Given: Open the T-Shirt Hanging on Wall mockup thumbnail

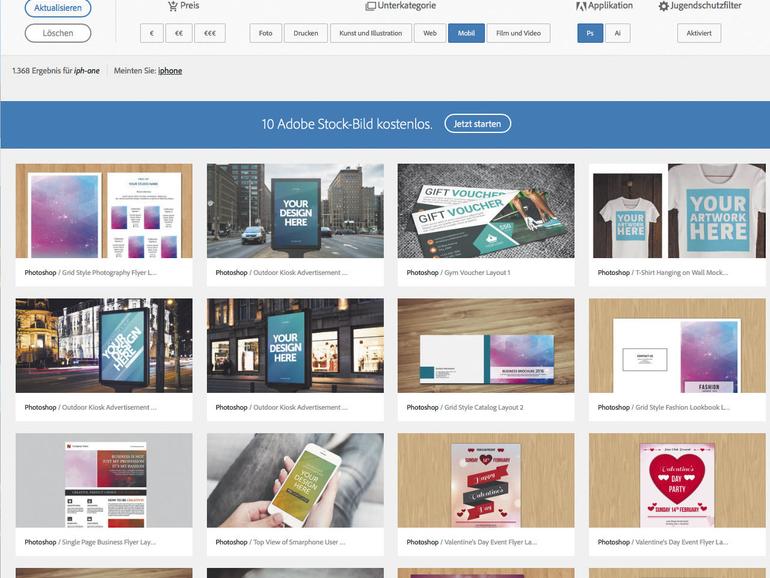Looking at the screenshot, I should (x=677, y=211).
